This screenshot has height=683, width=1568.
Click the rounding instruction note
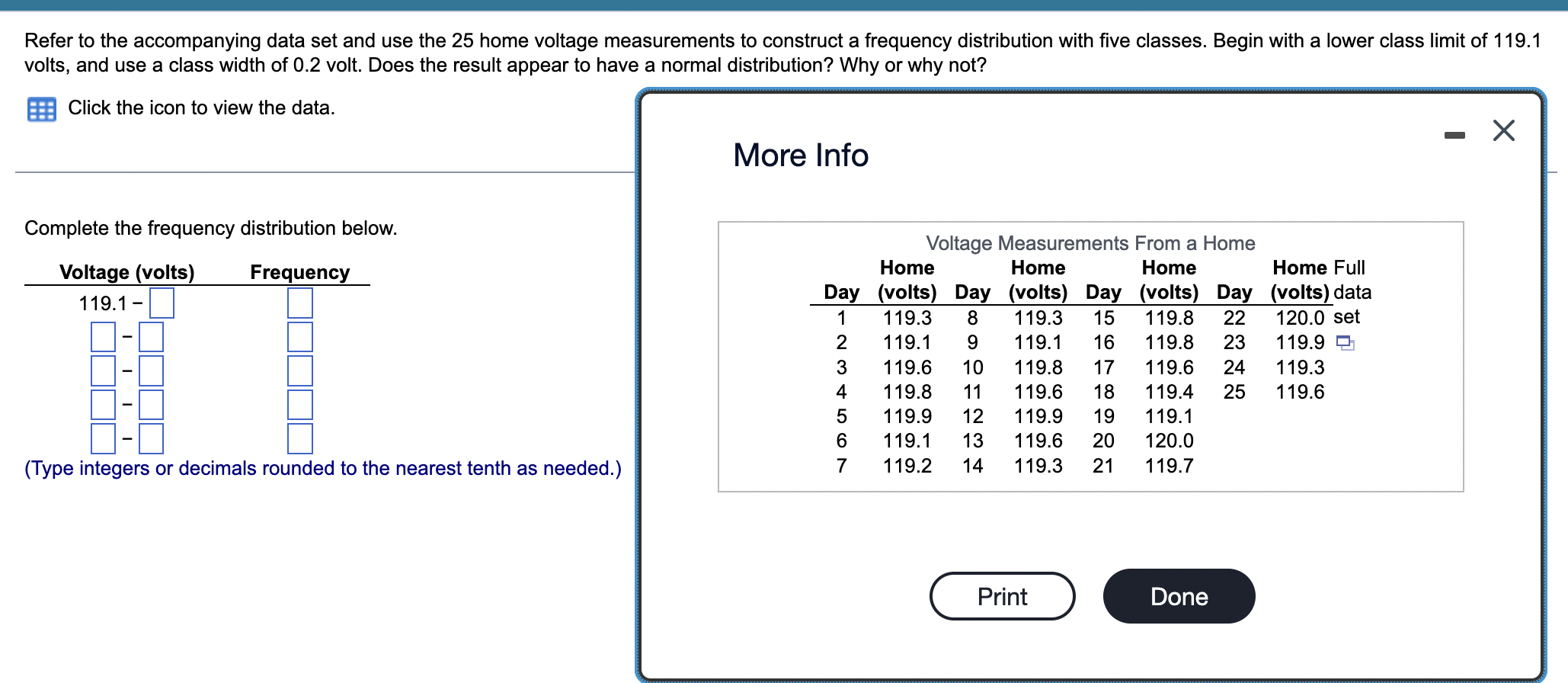click(323, 468)
